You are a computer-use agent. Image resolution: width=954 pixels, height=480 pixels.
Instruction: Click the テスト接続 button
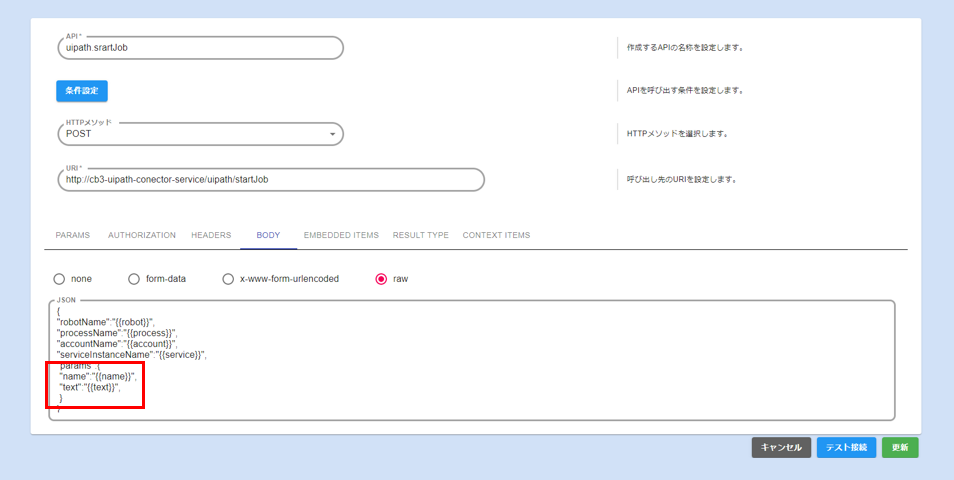pos(846,448)
